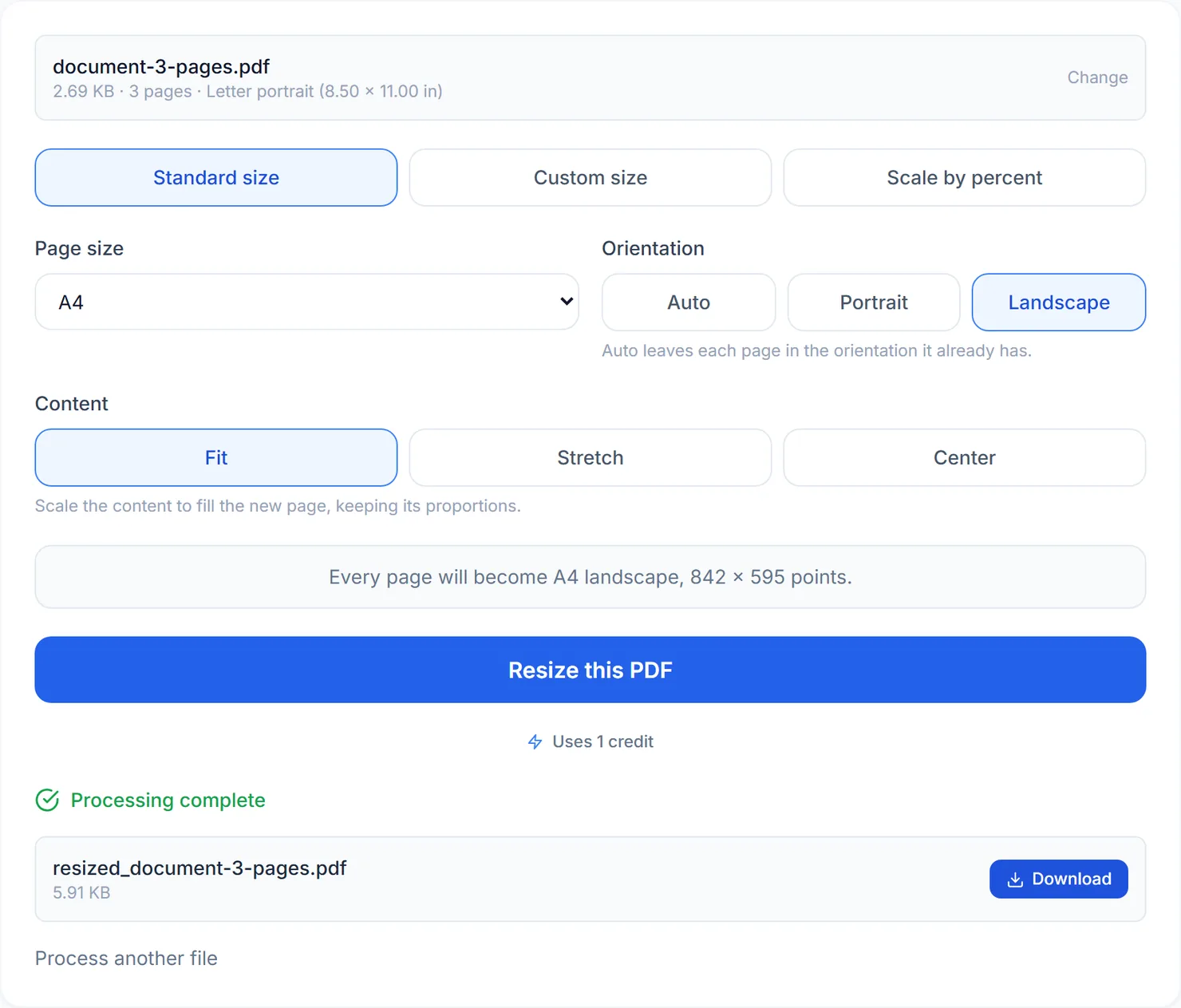Set orientation to Auto
Image resolution: width=1181 pixels, height=1008 pixels.
point(689,302)
